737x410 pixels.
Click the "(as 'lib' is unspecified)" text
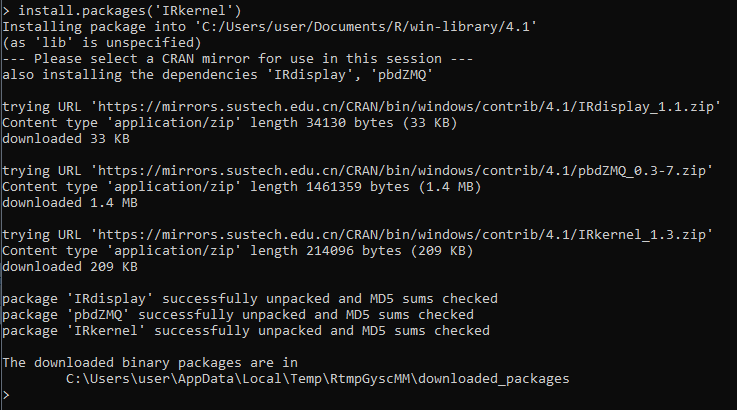pos(100,43)
